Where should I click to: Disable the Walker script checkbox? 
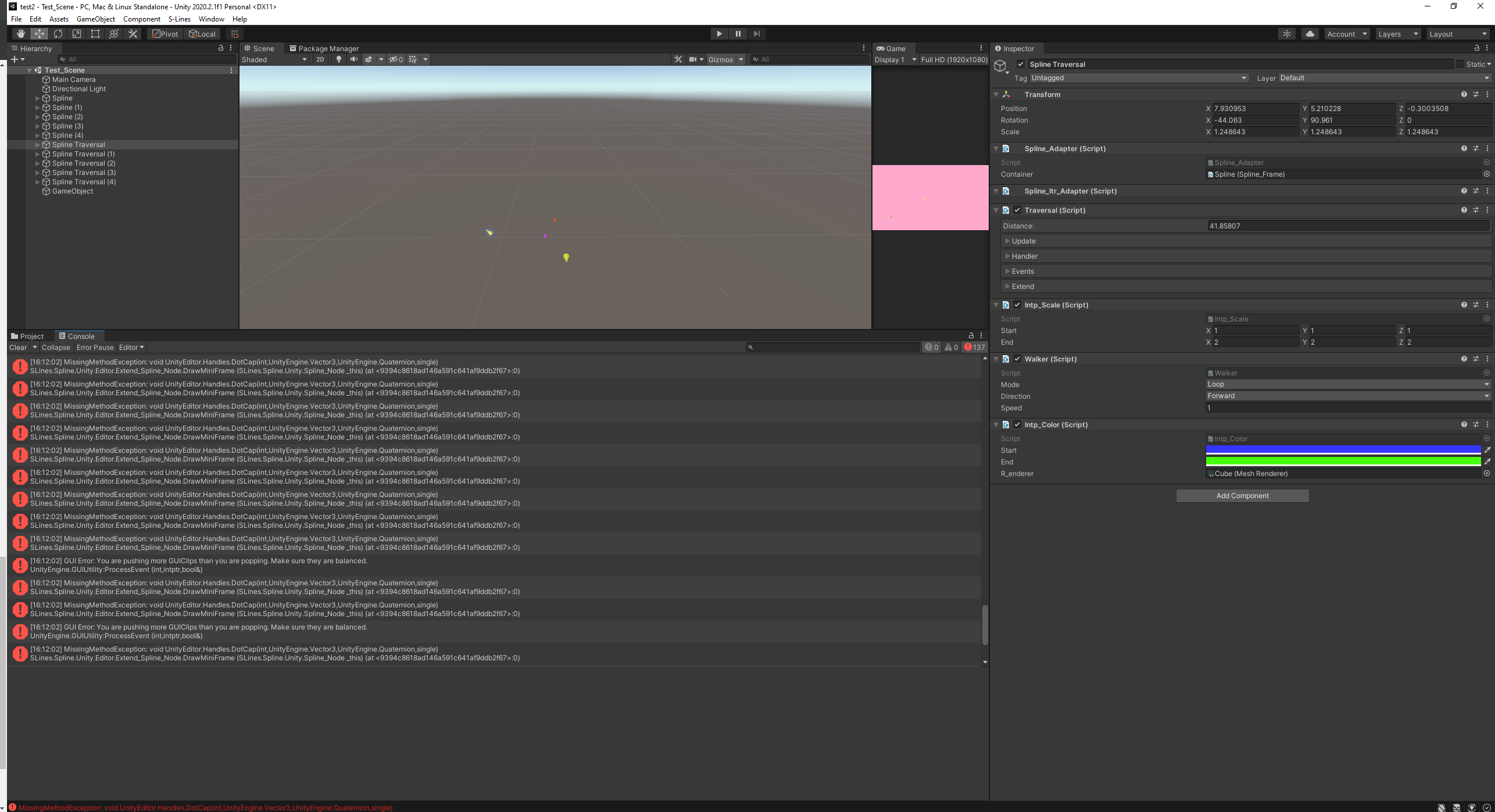click(1017, 359)
